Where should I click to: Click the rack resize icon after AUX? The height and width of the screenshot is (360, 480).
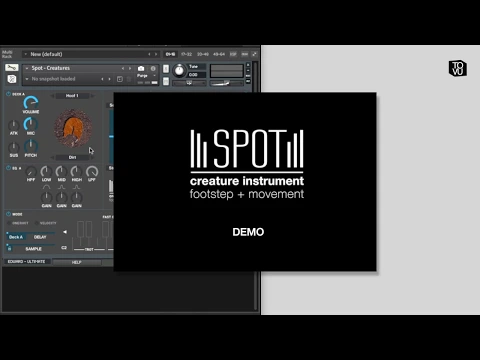(255, 54)
